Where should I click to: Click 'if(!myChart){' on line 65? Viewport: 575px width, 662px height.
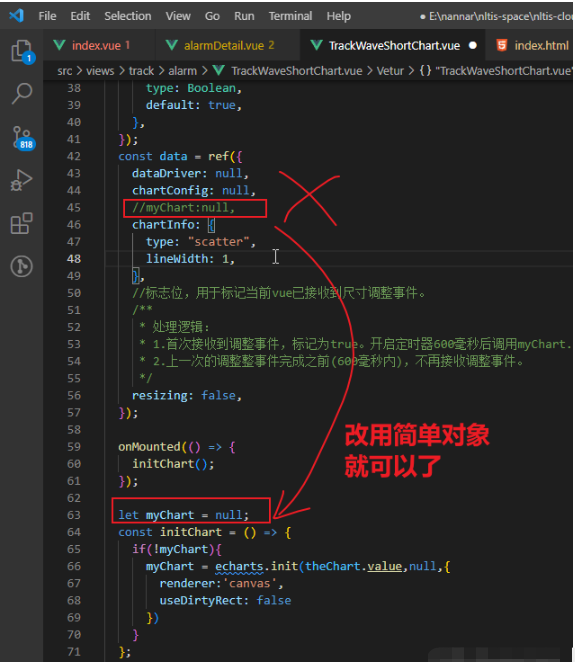pyautogui.click(x=177, y=549)
